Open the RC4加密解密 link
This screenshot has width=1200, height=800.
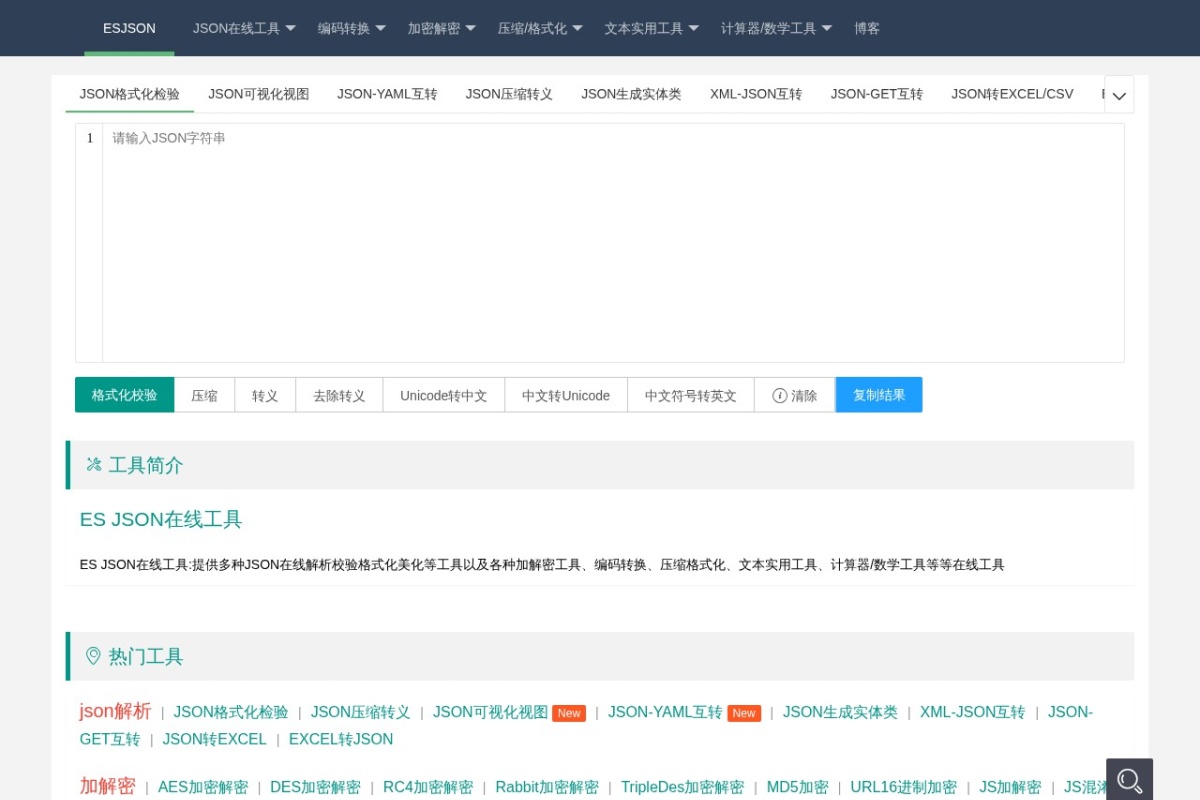pyautogui.click(x=428, y=787)
